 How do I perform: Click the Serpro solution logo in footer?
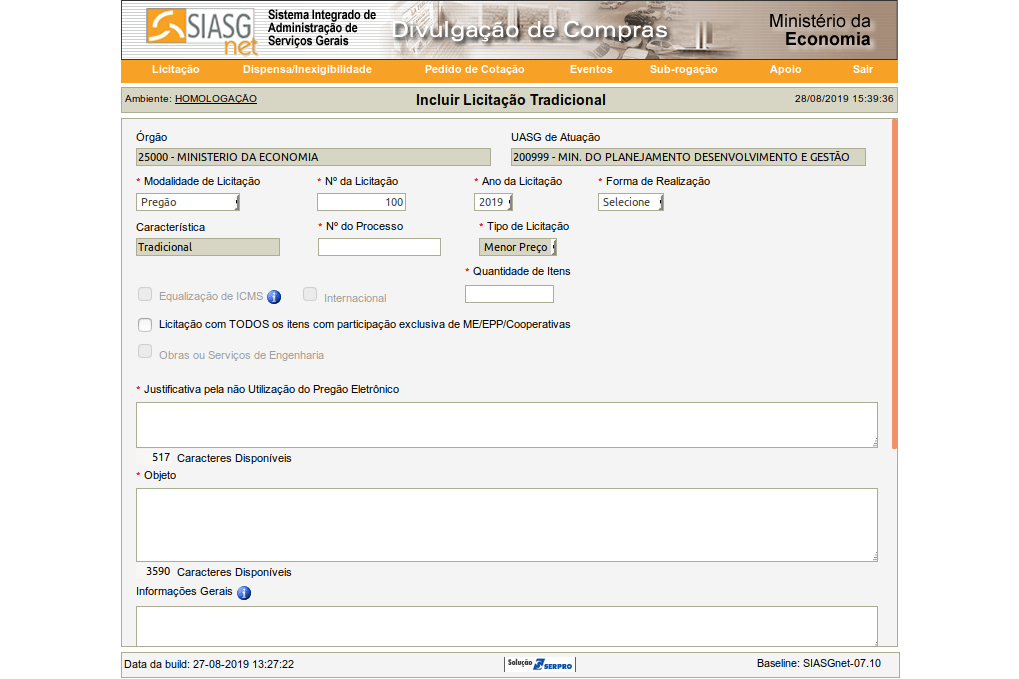click(x=540, y=664)
